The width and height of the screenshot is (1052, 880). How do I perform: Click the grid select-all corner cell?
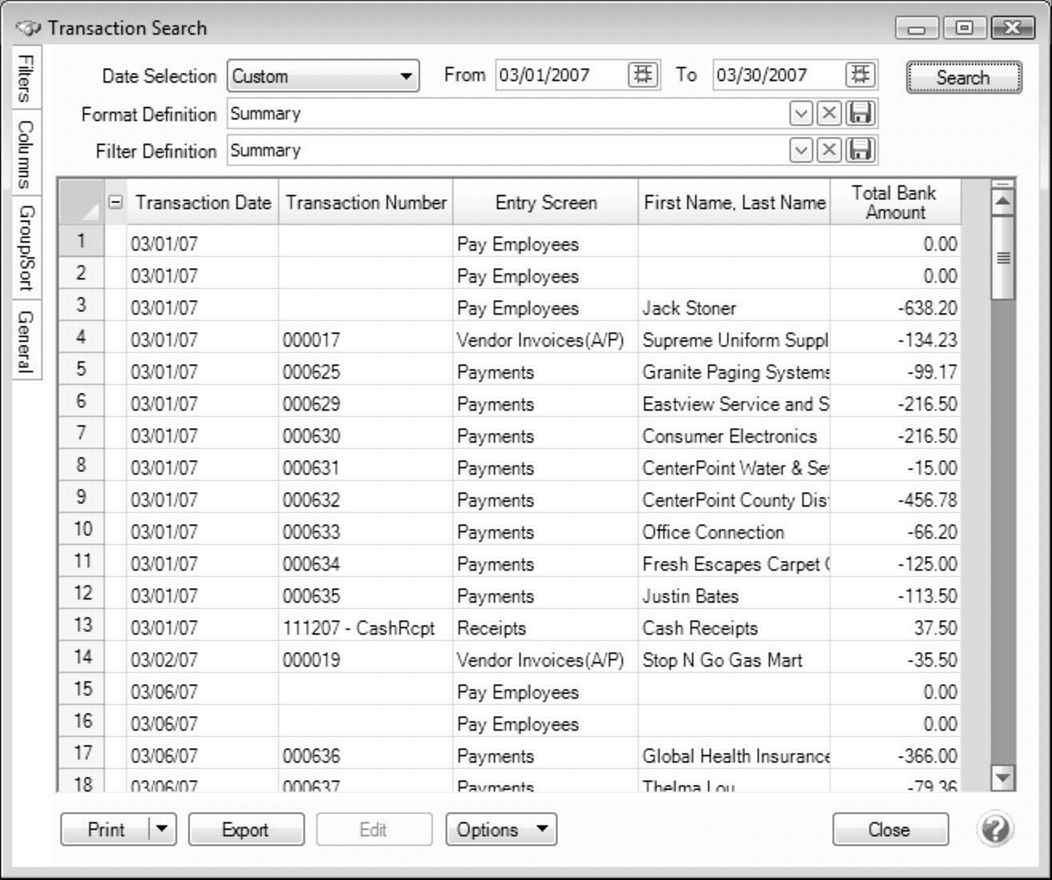pos(81,202)
